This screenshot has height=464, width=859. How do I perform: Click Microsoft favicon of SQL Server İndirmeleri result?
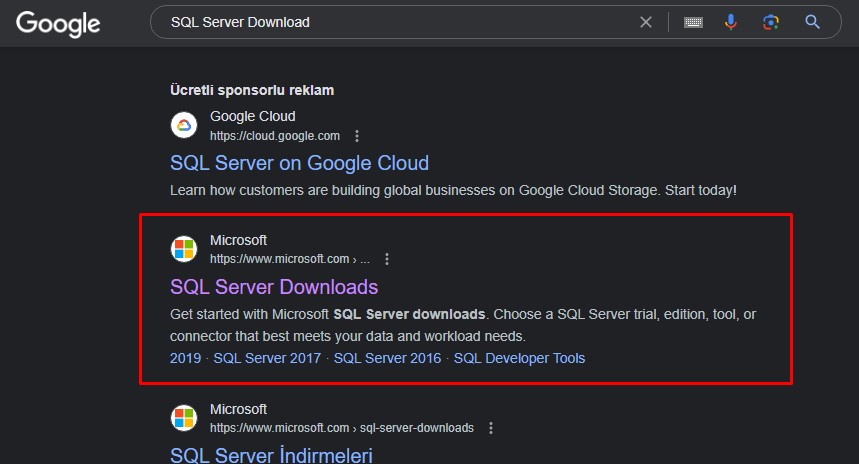[184, 418]
